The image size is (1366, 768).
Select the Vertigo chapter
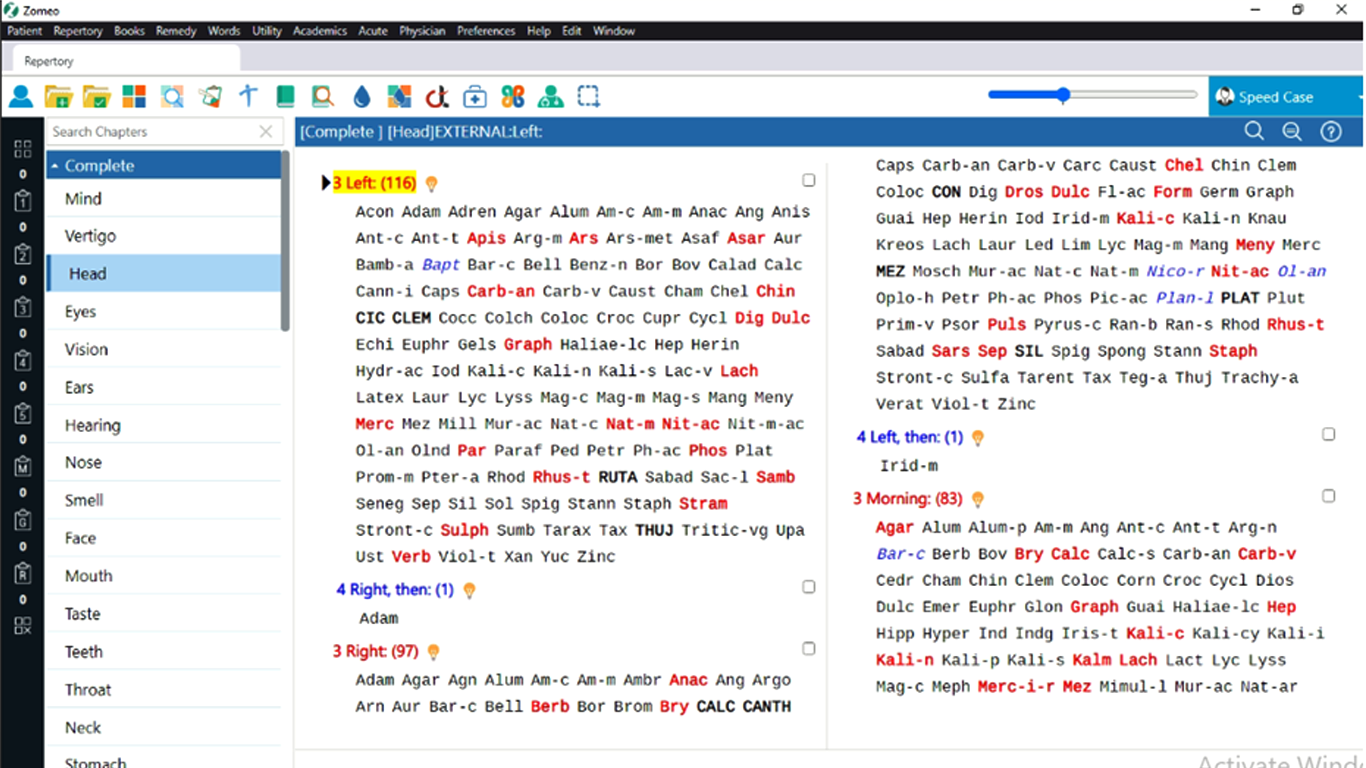[x=163, y=236]
